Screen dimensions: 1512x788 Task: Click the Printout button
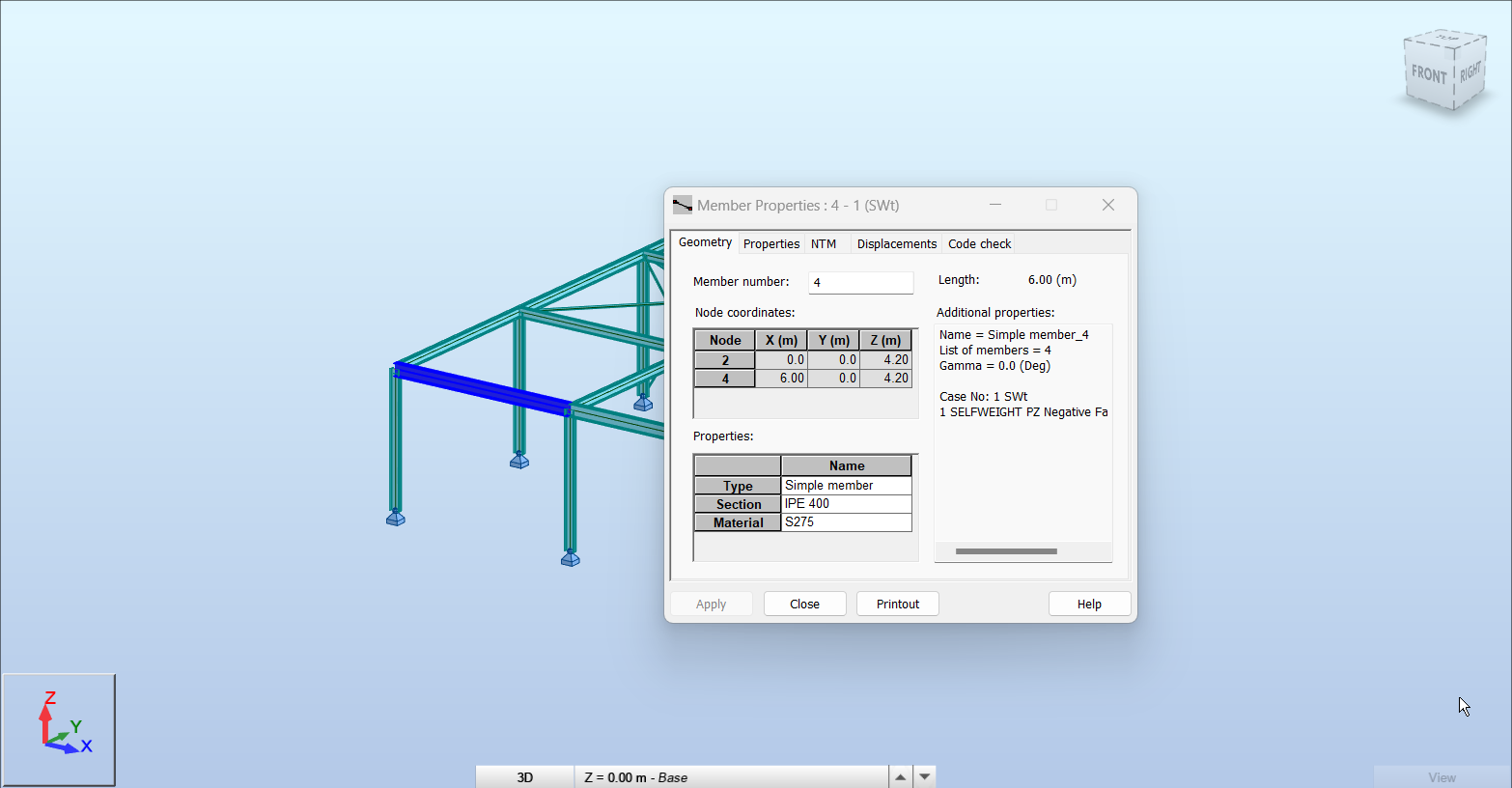click(x=897, y=605)
